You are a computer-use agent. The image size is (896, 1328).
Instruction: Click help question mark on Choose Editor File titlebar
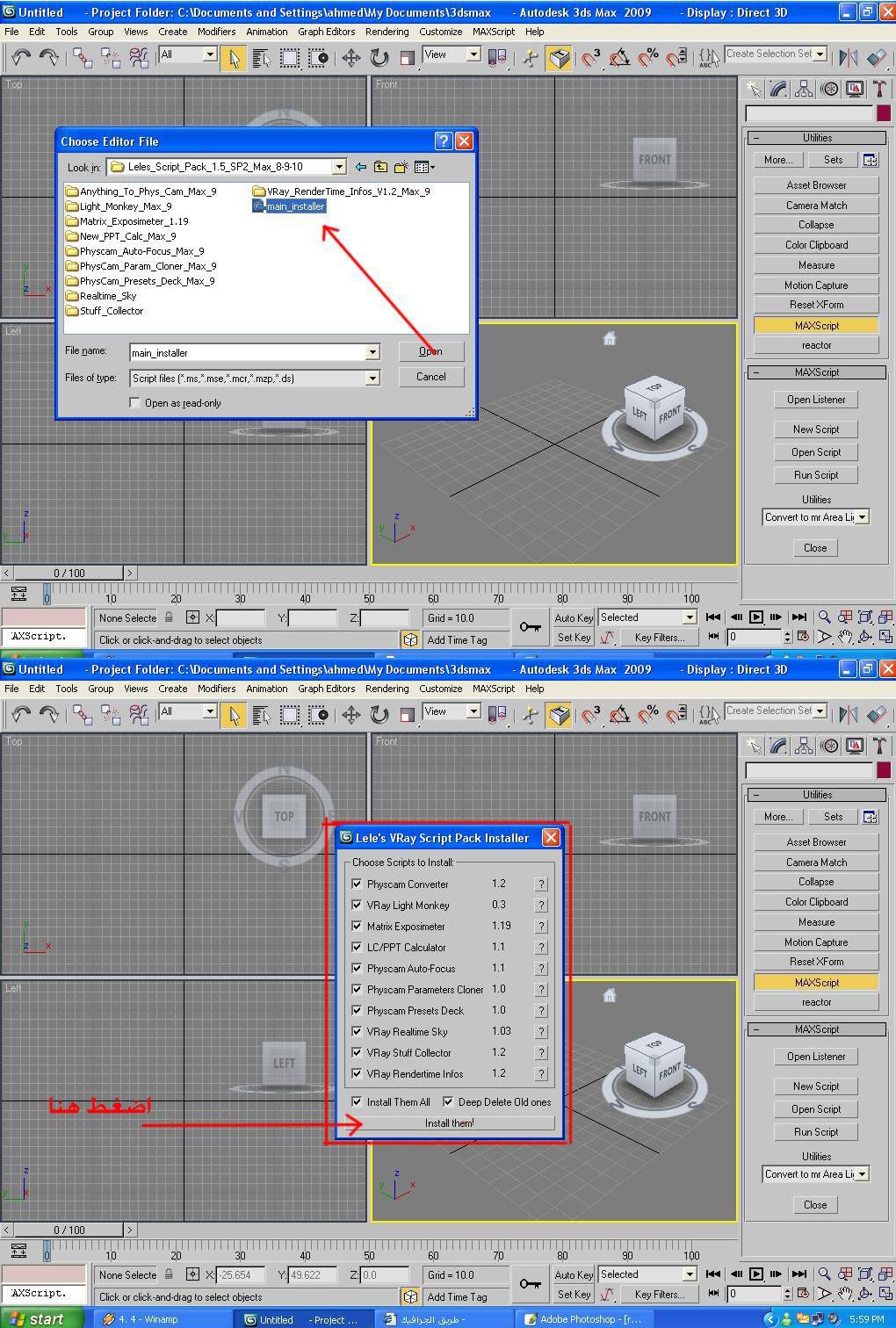coord(444,141)
